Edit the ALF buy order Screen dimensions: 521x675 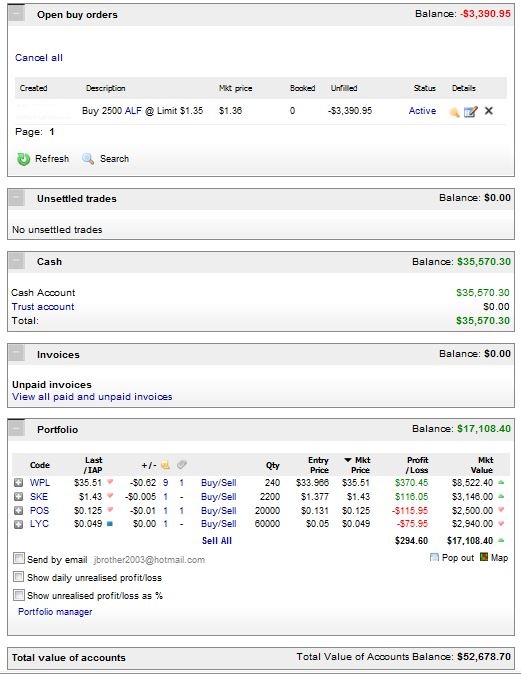471,111
